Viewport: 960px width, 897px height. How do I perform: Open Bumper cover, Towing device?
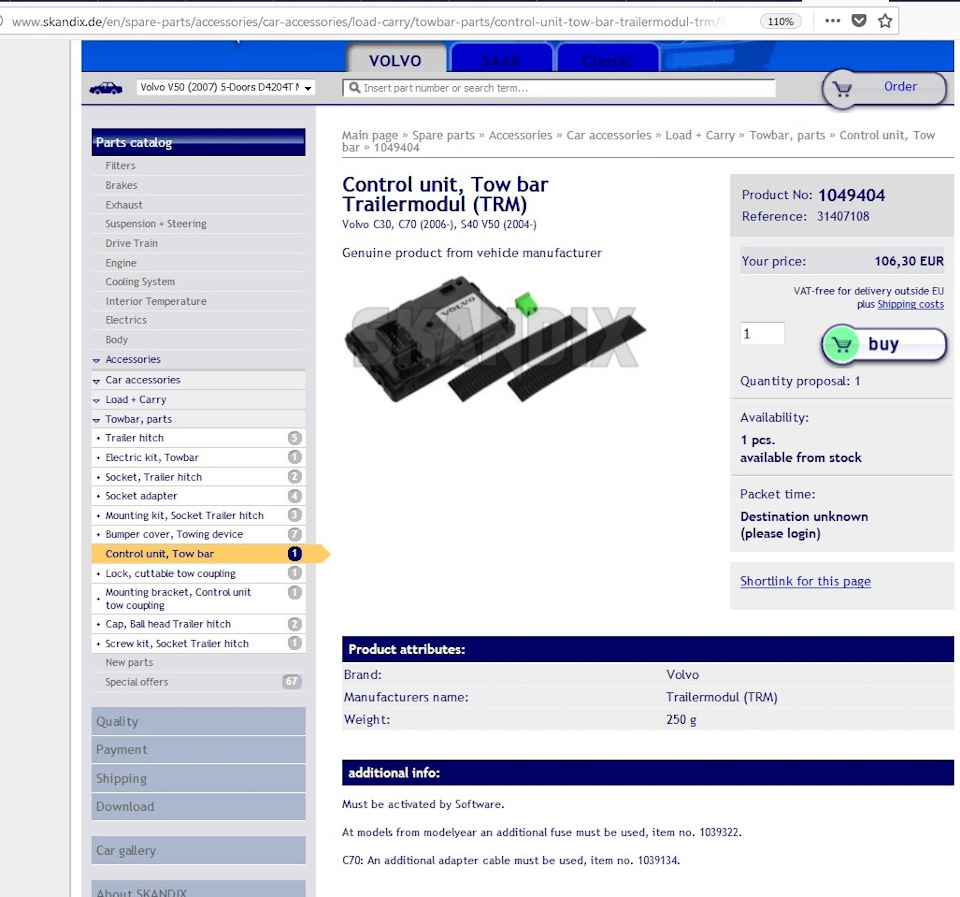(198, 534)
